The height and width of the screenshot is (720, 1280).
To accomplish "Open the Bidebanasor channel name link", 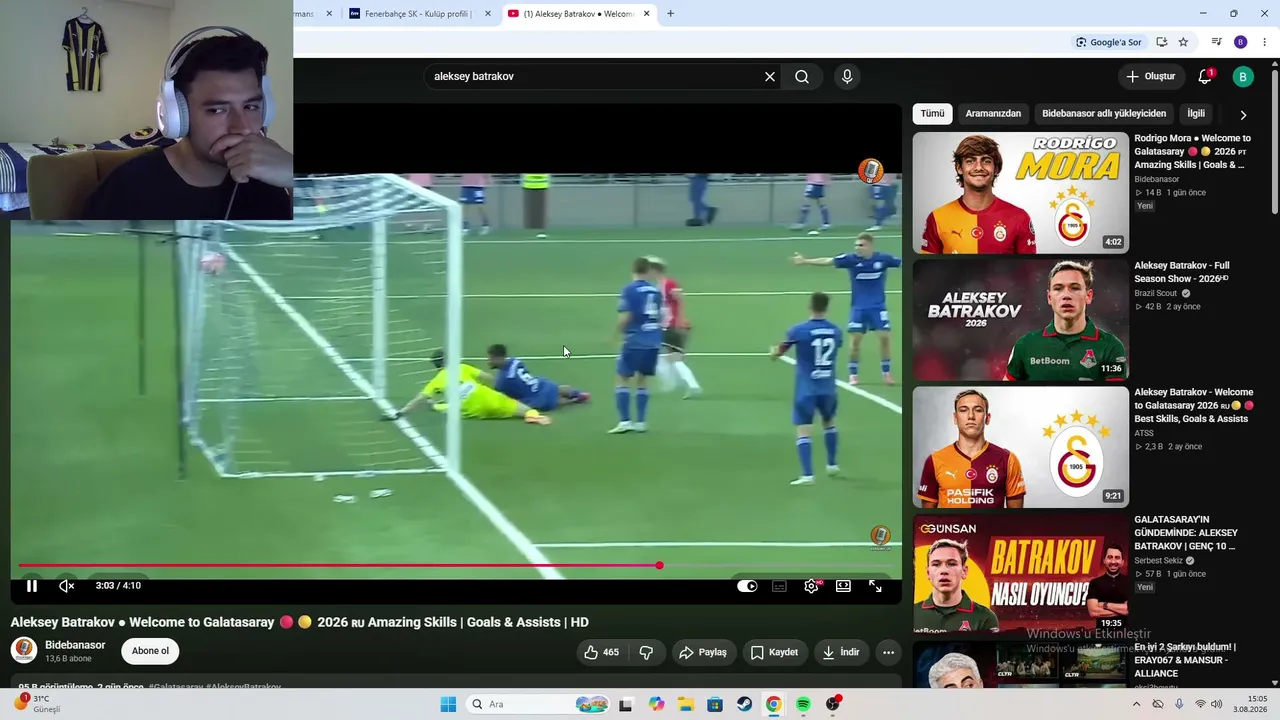I will pyautogui.click(x=75, y=645).
